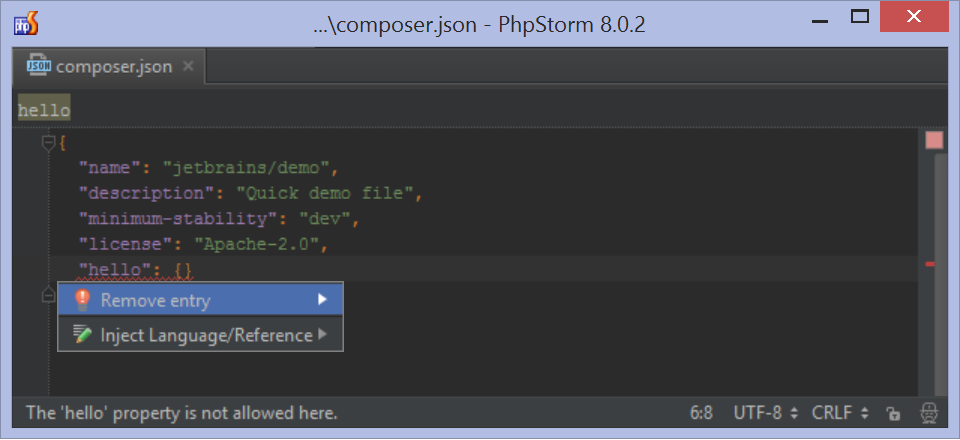Close the PhpStorm window
Screen dimensions: 960x440
pos(914,17)
